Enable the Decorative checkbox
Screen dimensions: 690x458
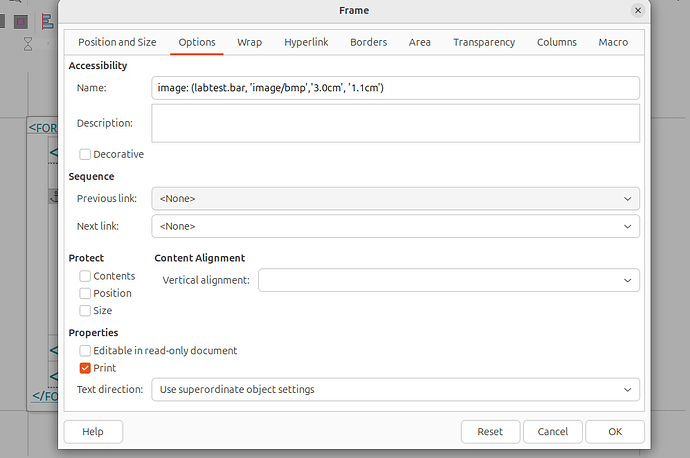click(85, 155)
